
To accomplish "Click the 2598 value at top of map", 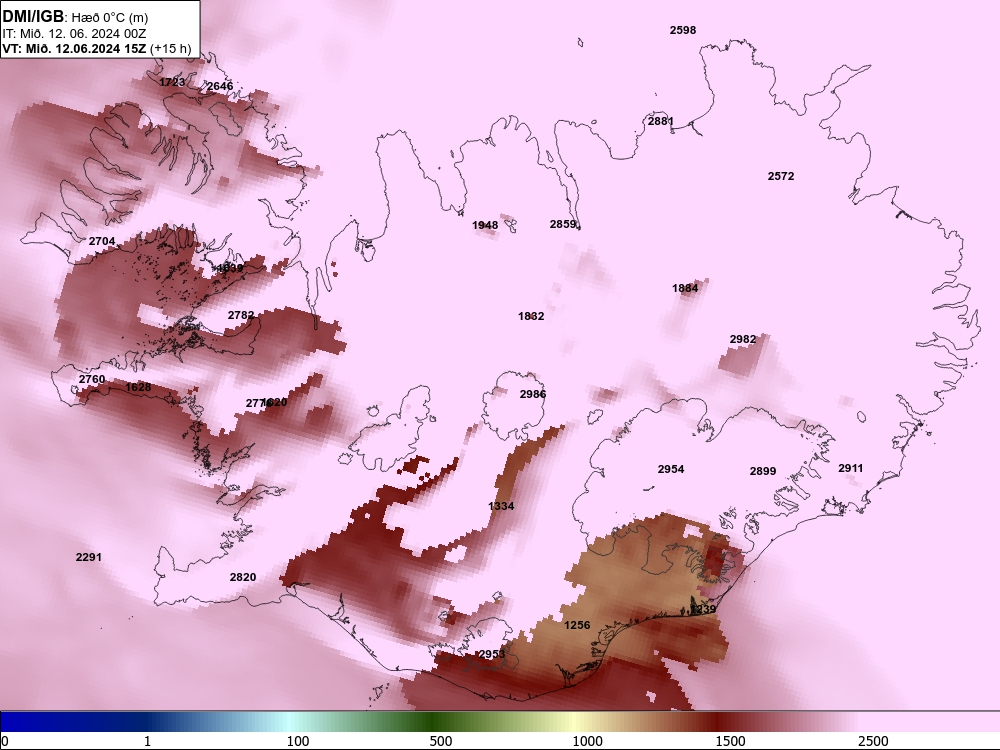I will pos(682,30).
